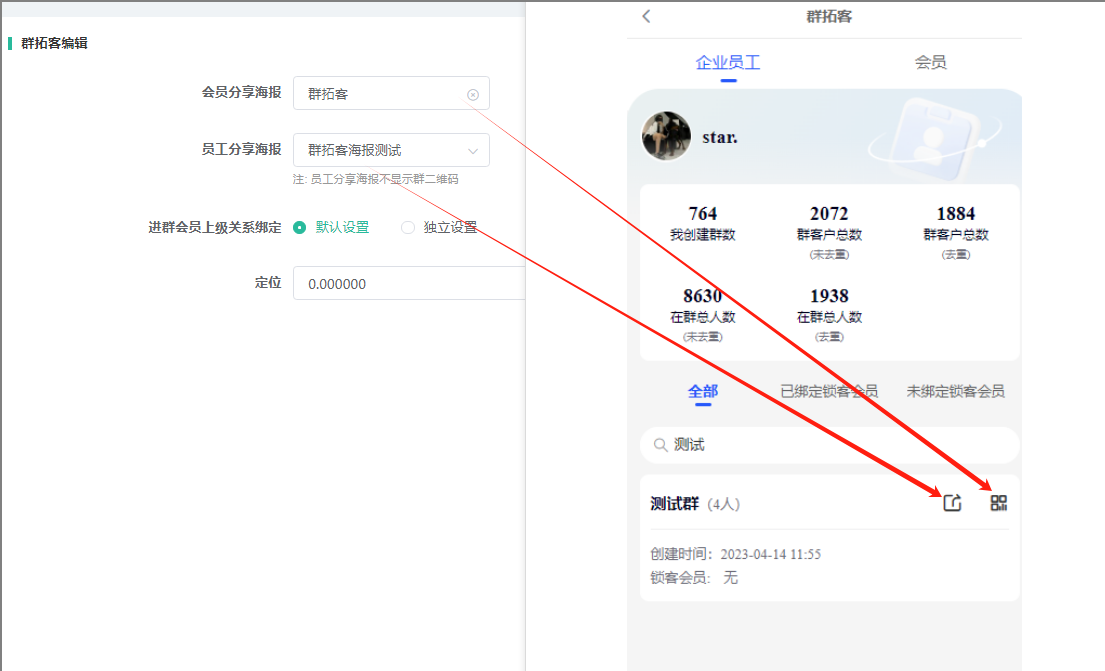Click the 在群总人数 stat showing 8630
Viewport: 1105px width, 671px height.
click(703, 306)
